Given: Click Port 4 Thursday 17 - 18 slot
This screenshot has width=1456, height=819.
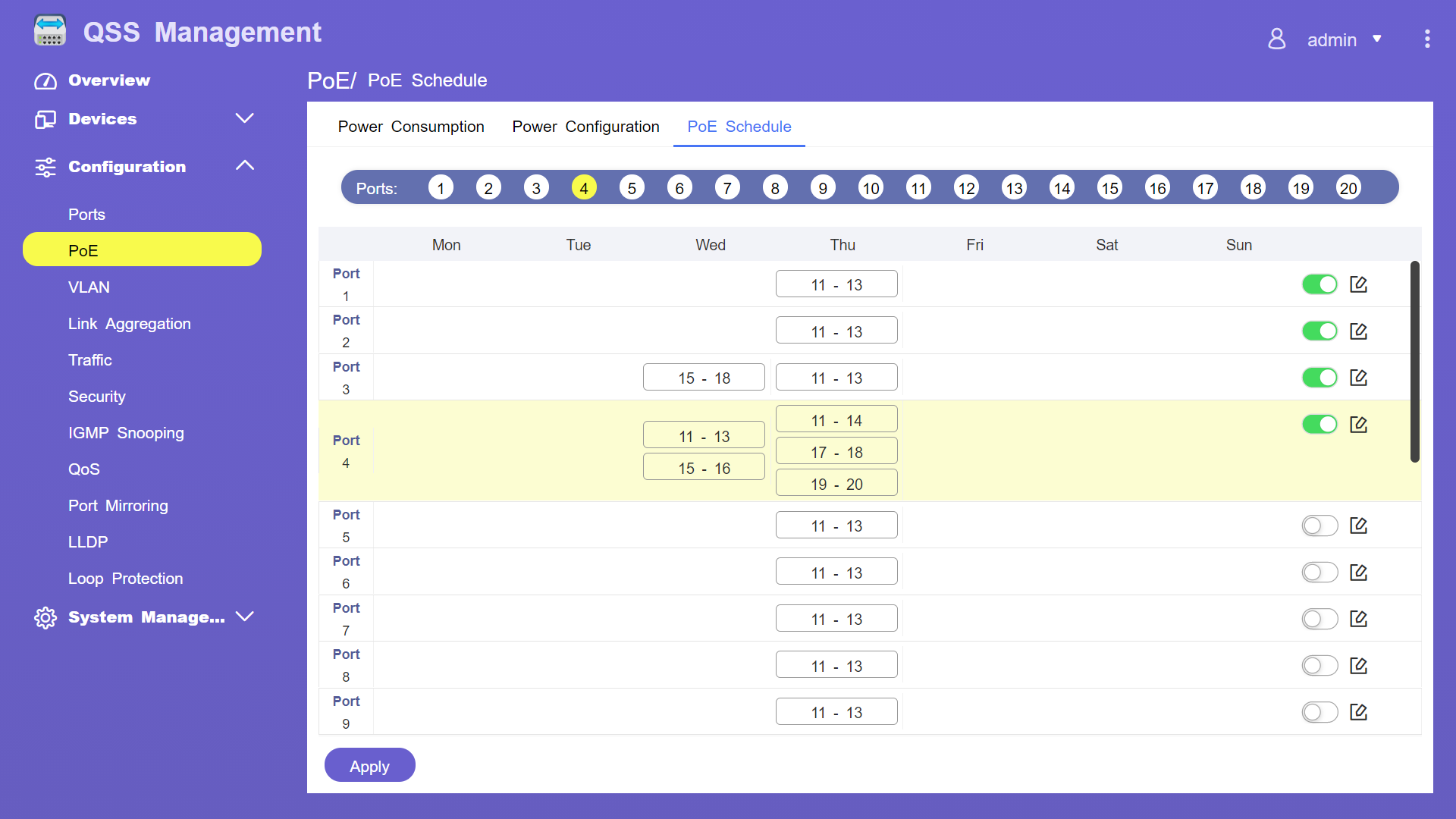Looking at the screenshot, I should 836,451.
